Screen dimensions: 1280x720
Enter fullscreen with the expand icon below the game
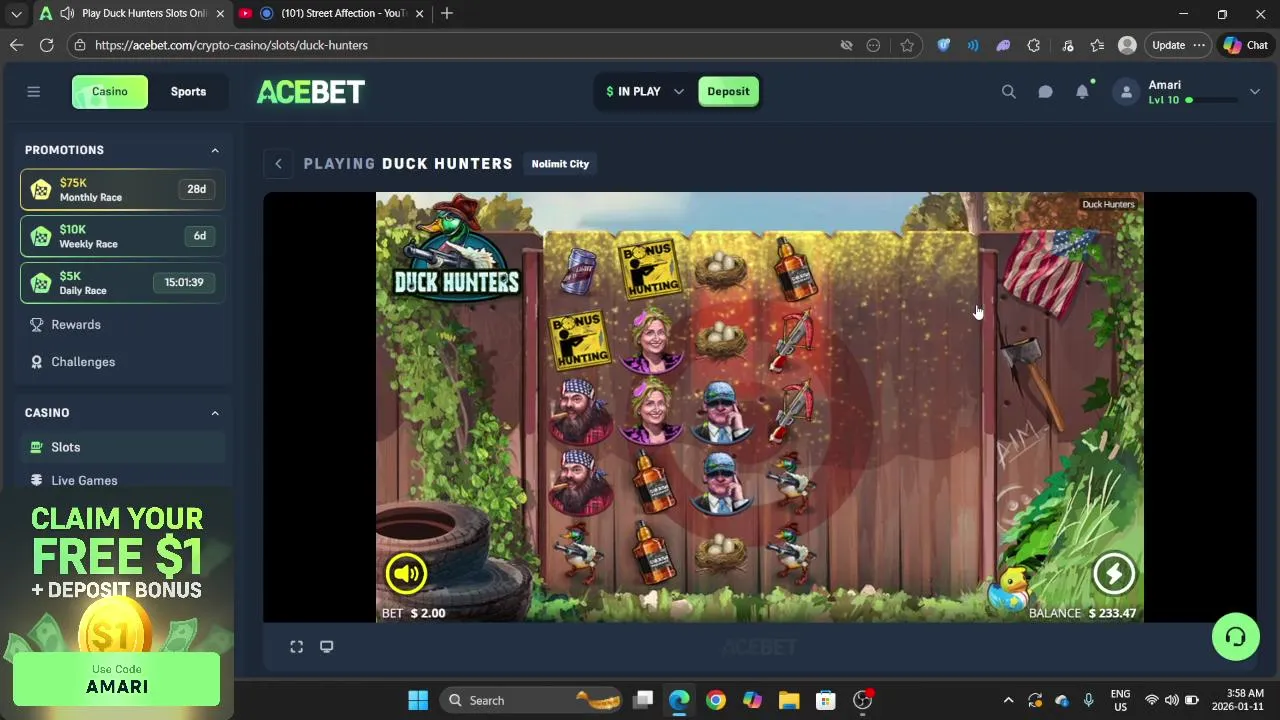(296, 647)
